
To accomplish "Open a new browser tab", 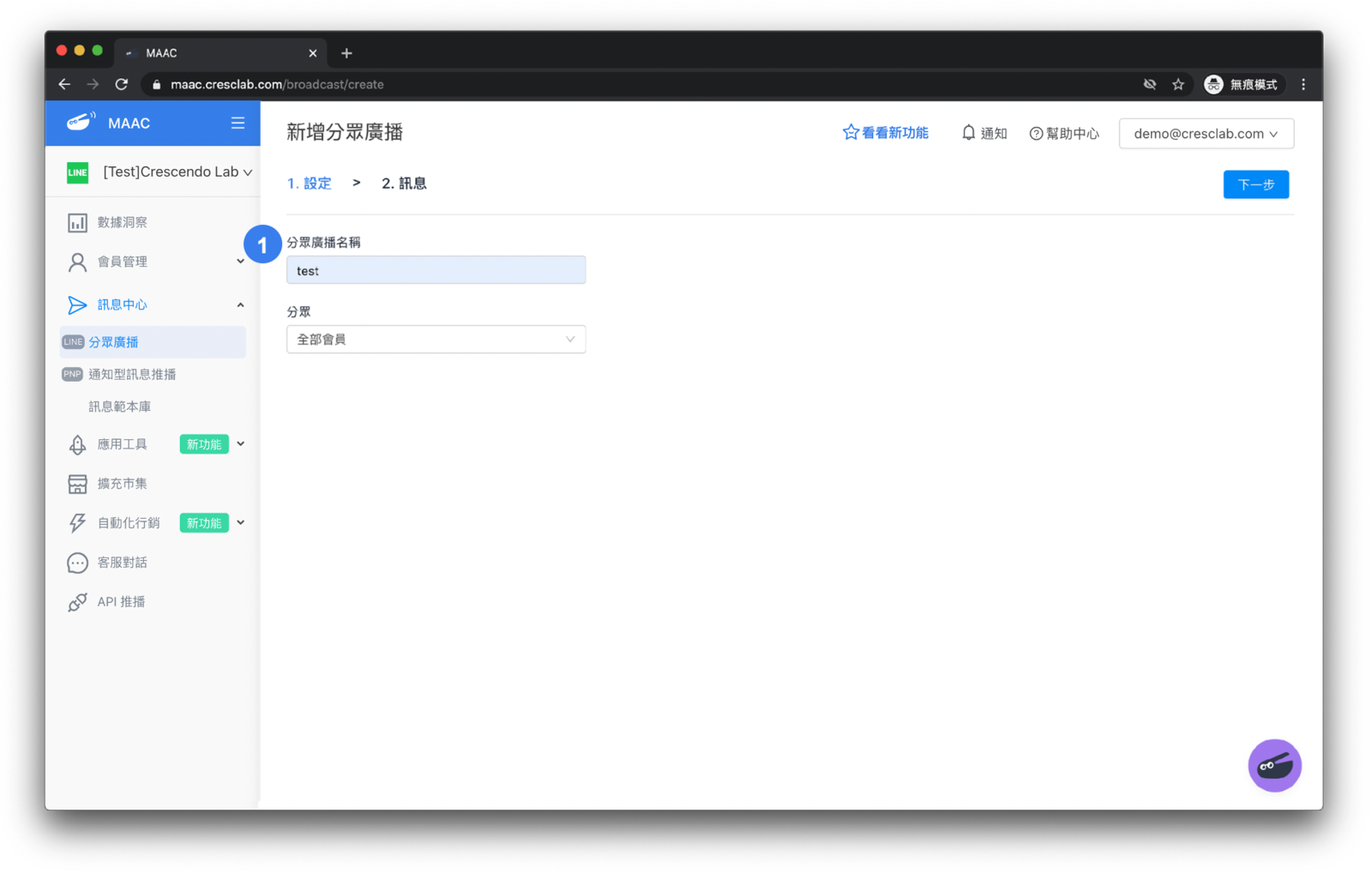I will 346,53.
